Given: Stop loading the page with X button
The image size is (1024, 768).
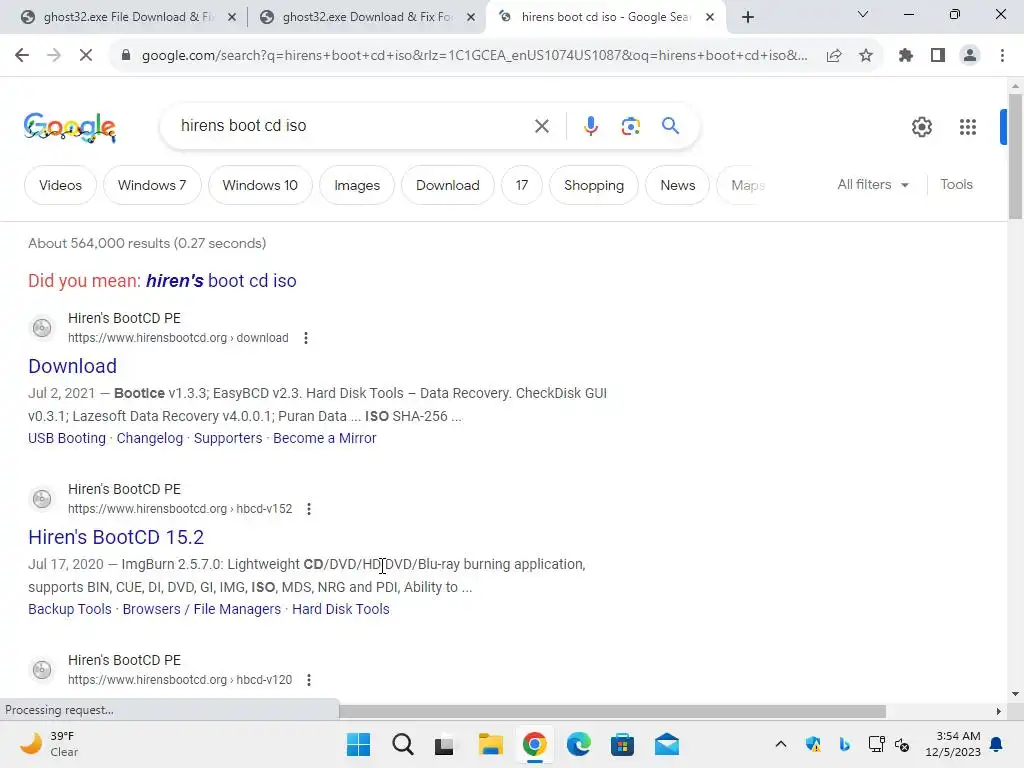Looking at the screenshot, I should 86,56.
